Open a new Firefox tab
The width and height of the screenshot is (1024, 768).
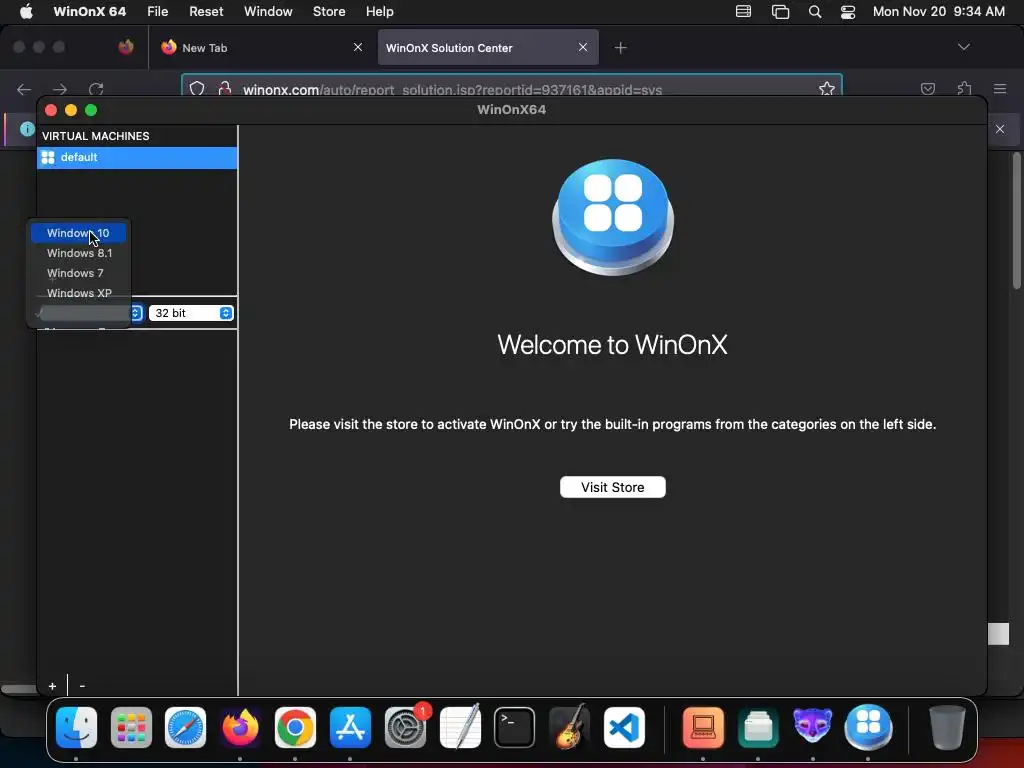point(620,48)
